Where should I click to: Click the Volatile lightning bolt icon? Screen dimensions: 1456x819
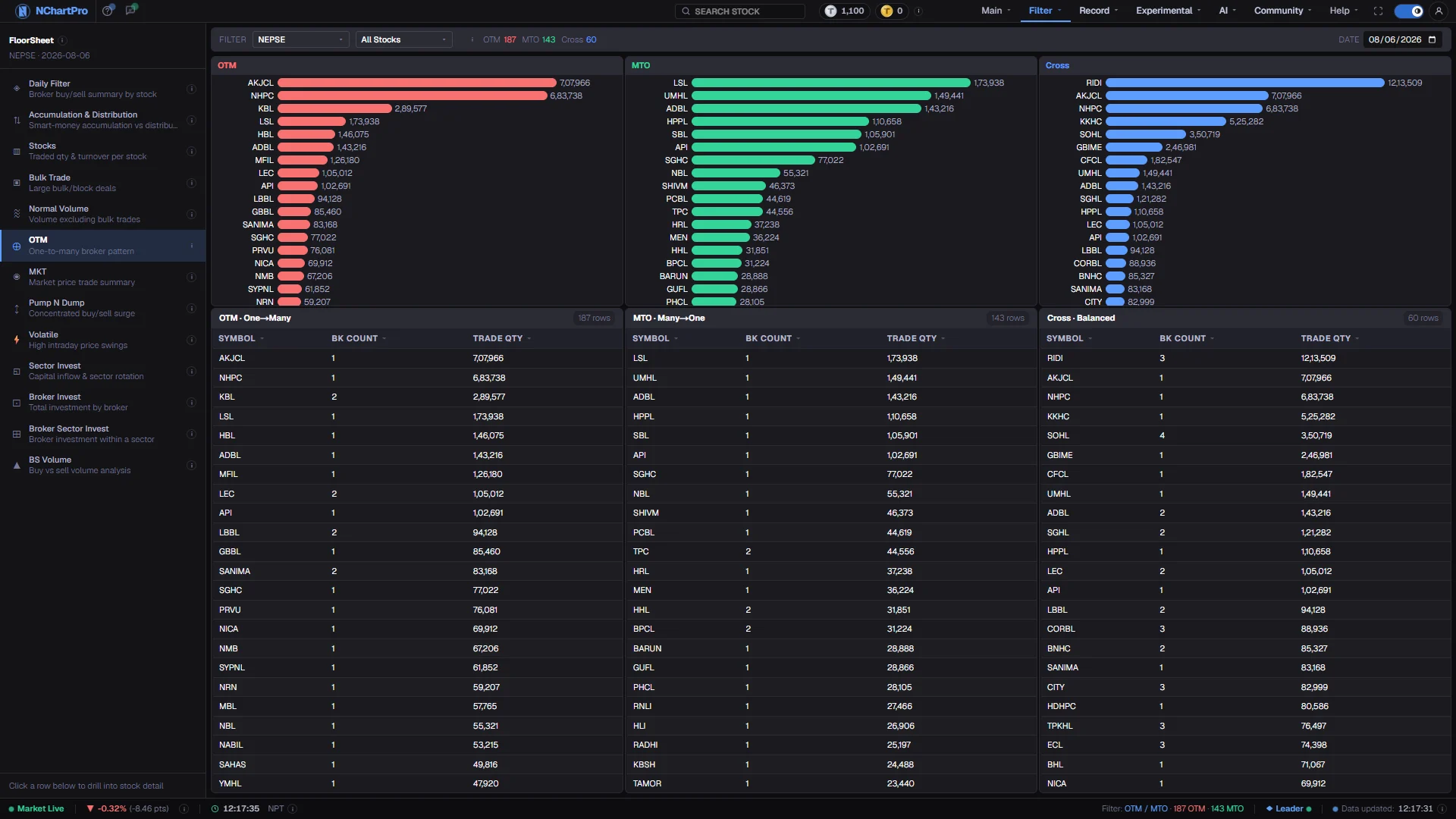(17, 340)
